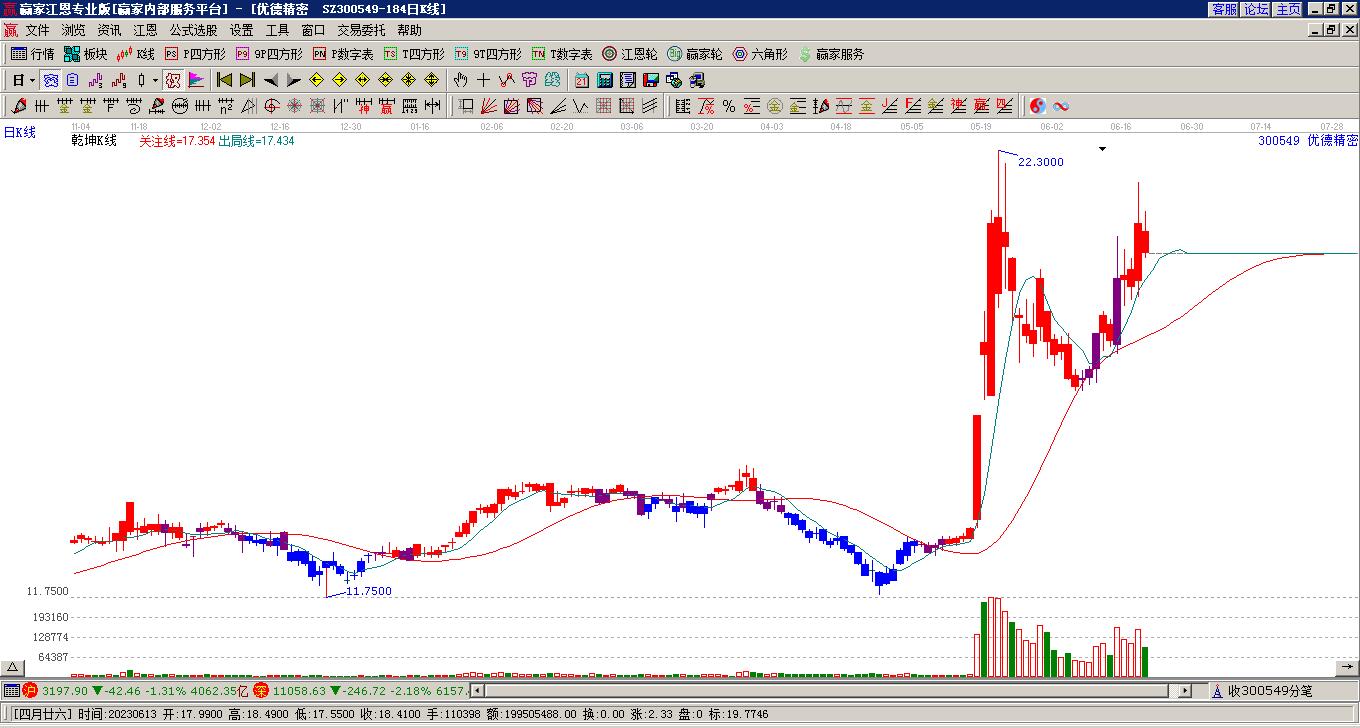The width and height of the screenshot is (1360, 728).
Task: Open the calculator icon
Action: (605, 80)
